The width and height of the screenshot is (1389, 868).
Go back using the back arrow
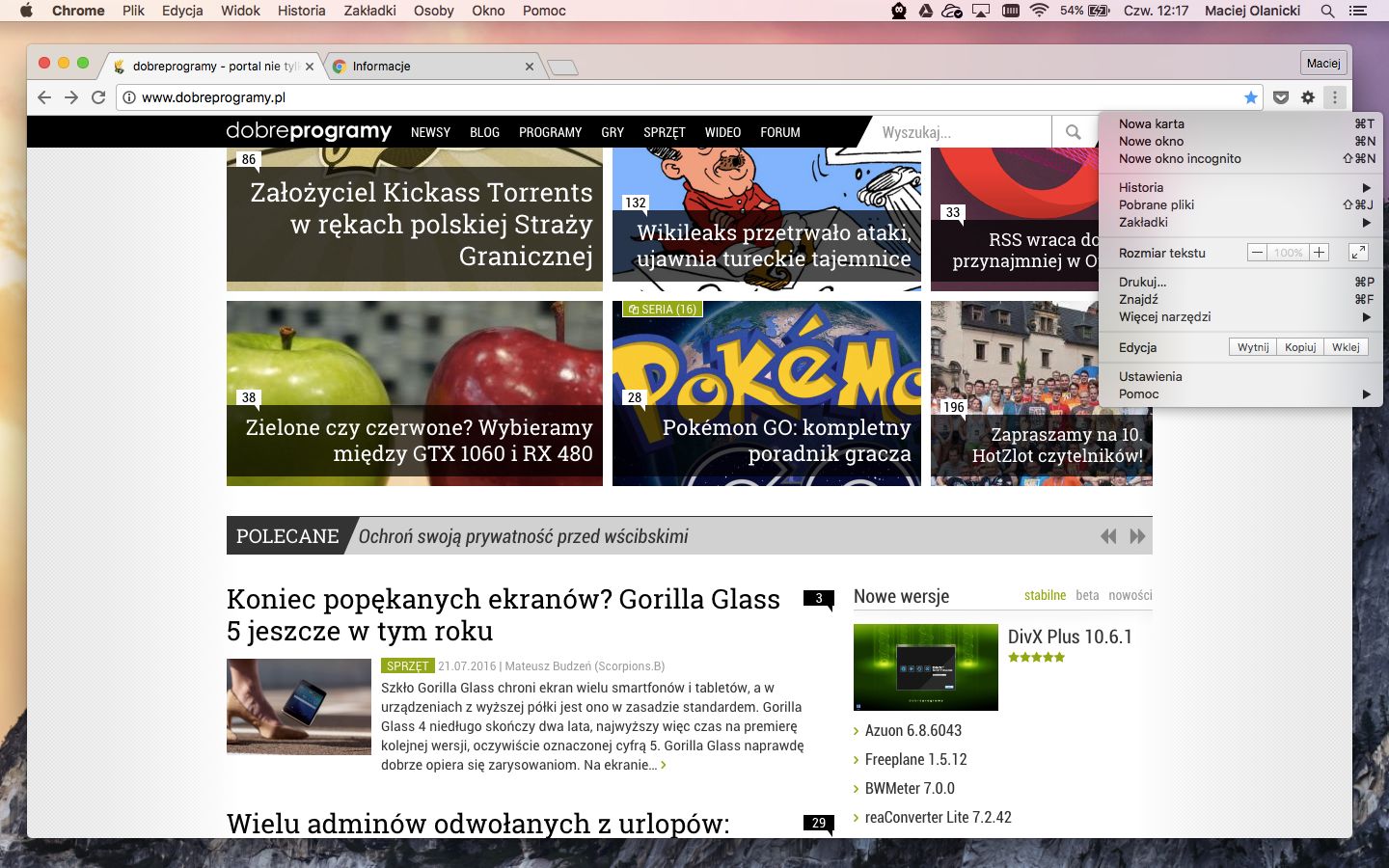[44, 97]
